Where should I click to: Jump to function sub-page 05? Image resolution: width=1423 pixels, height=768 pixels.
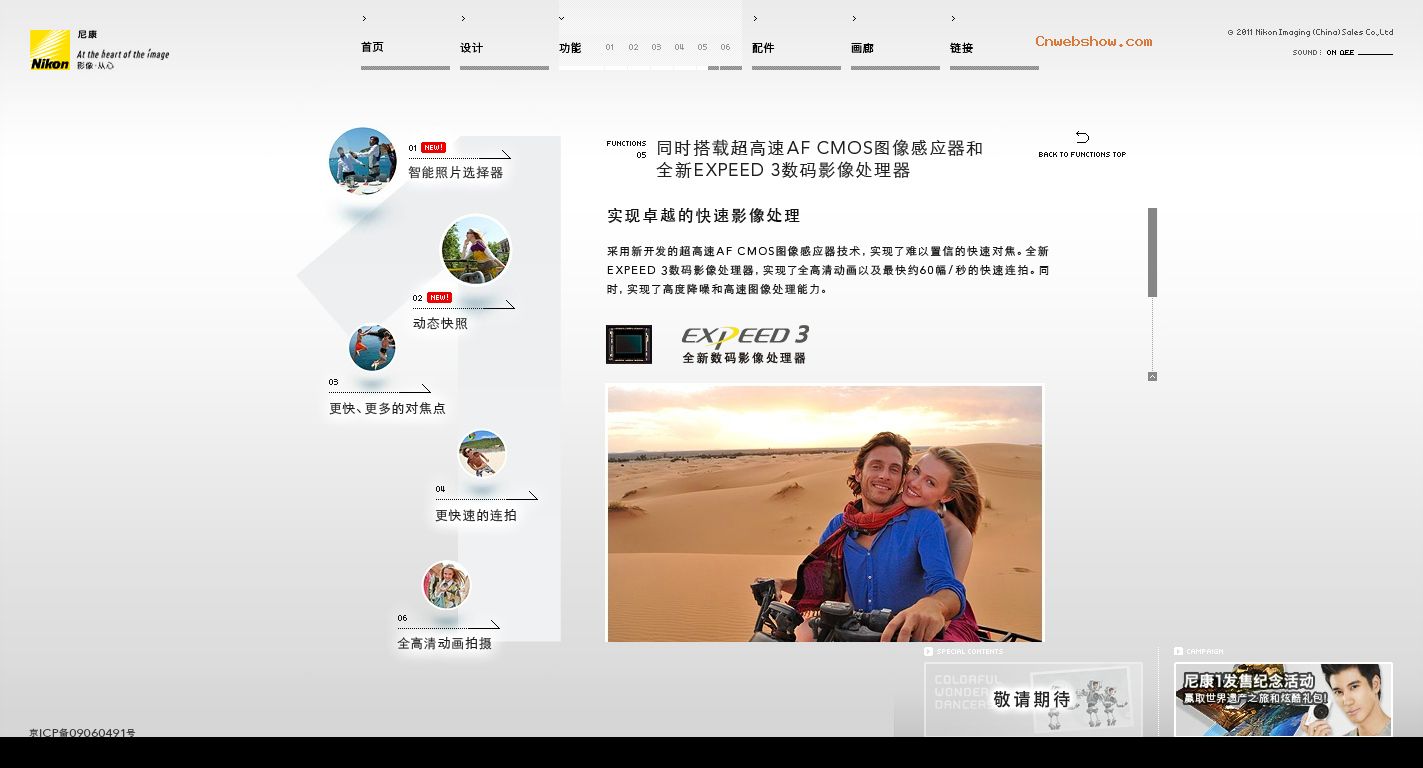tap(702, 47)
